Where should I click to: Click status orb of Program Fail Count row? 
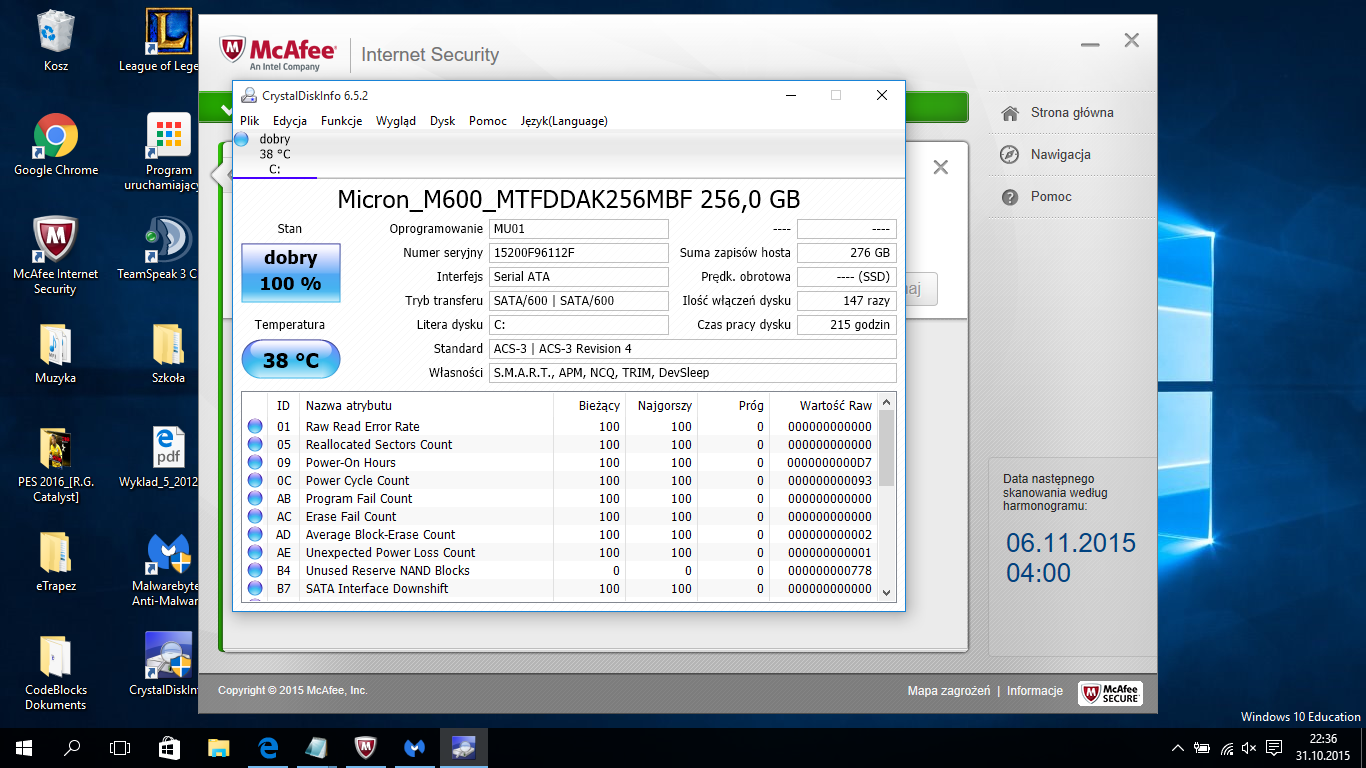pos(255,499)
